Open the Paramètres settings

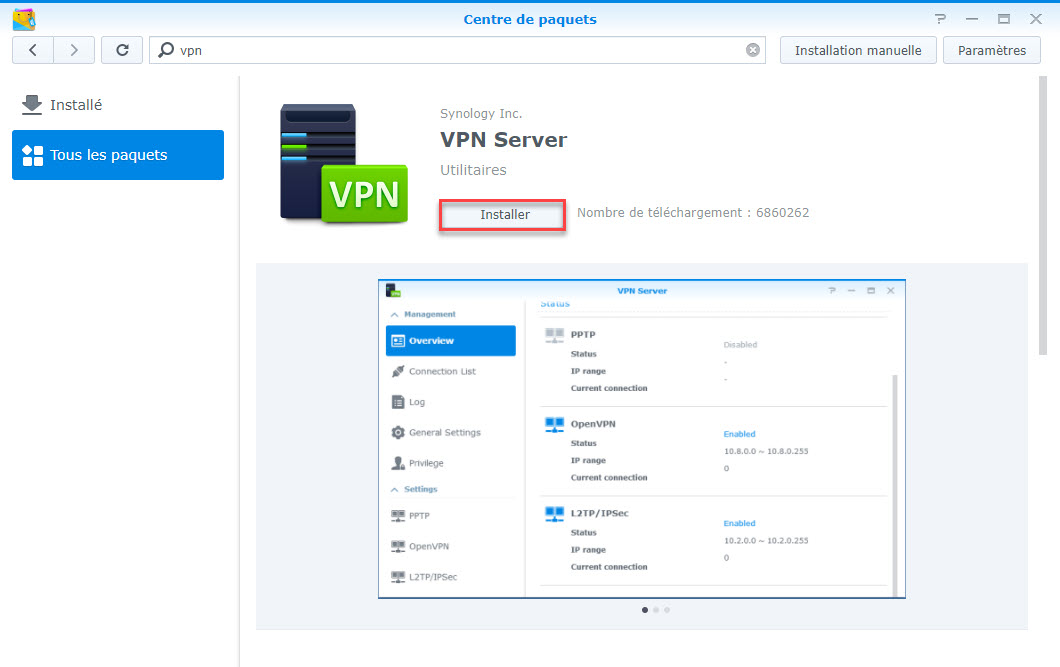point(991,50)
